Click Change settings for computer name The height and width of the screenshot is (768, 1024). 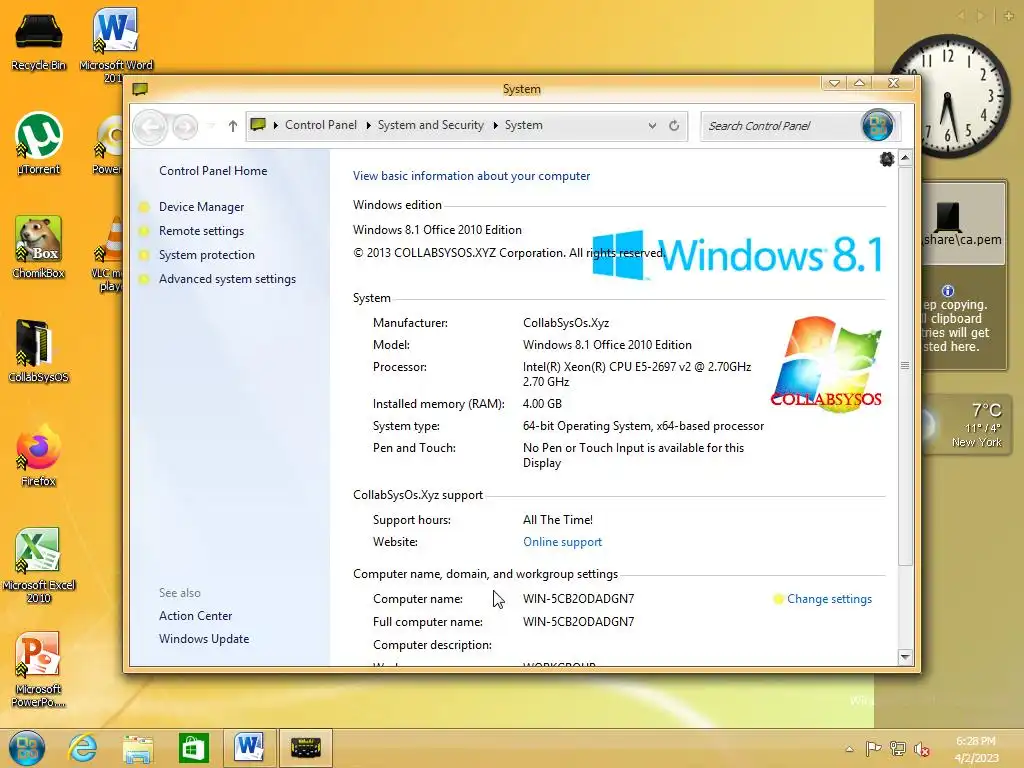[x=829, y=599]
